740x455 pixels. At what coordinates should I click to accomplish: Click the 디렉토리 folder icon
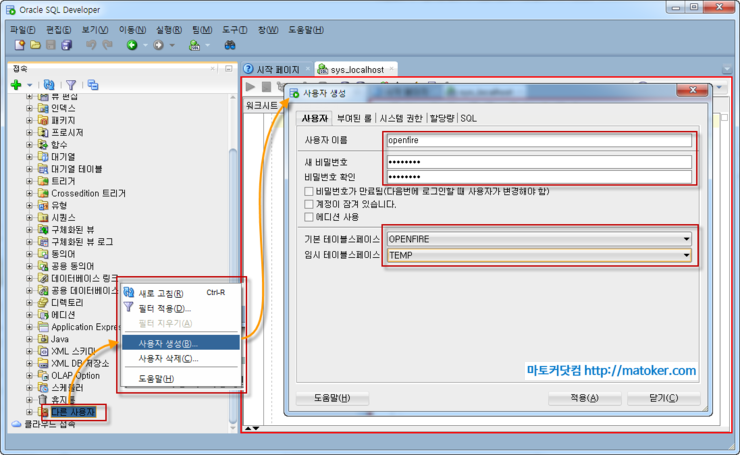43,302
